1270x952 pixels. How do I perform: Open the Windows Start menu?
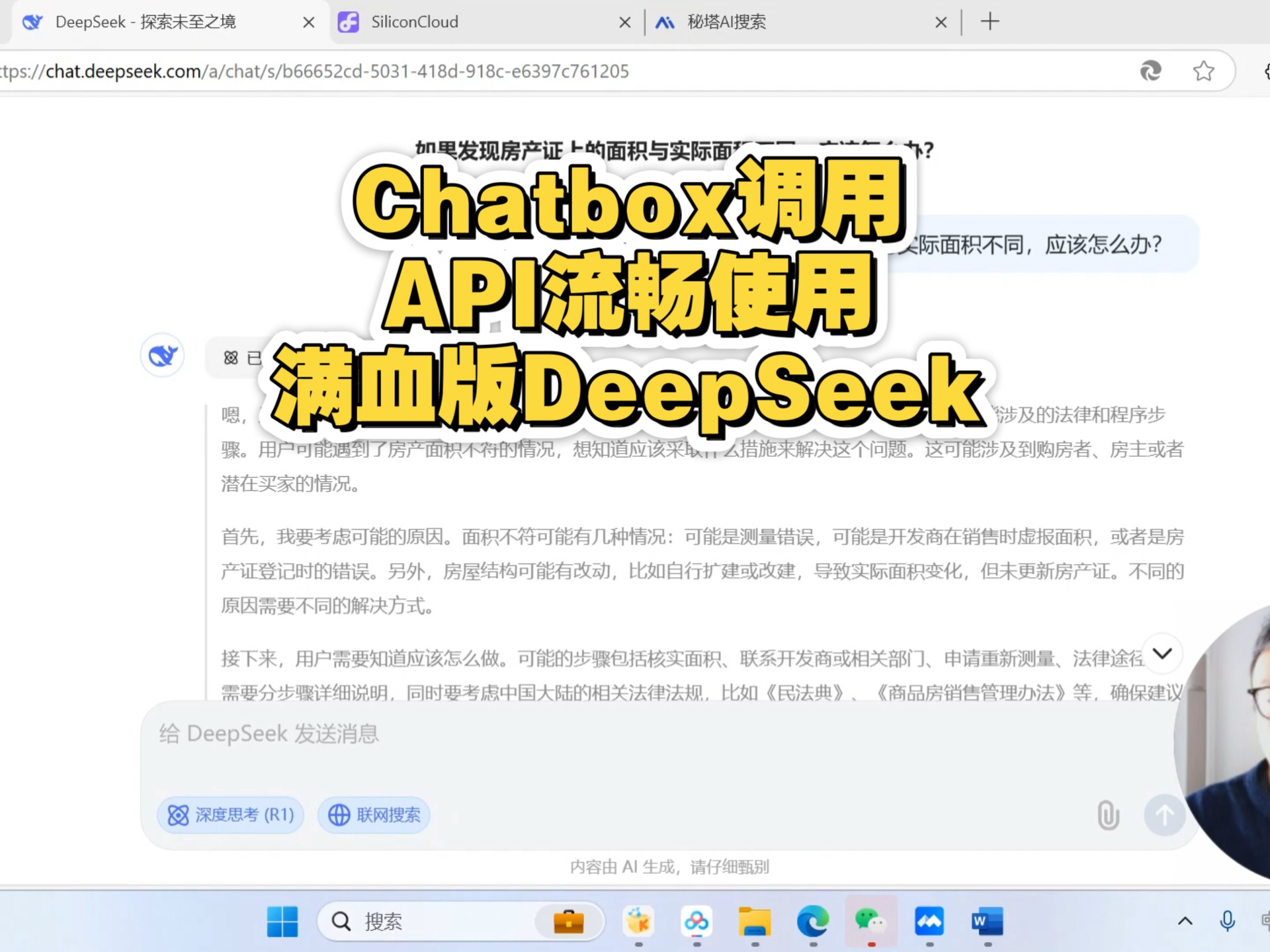tap(282, 921)
